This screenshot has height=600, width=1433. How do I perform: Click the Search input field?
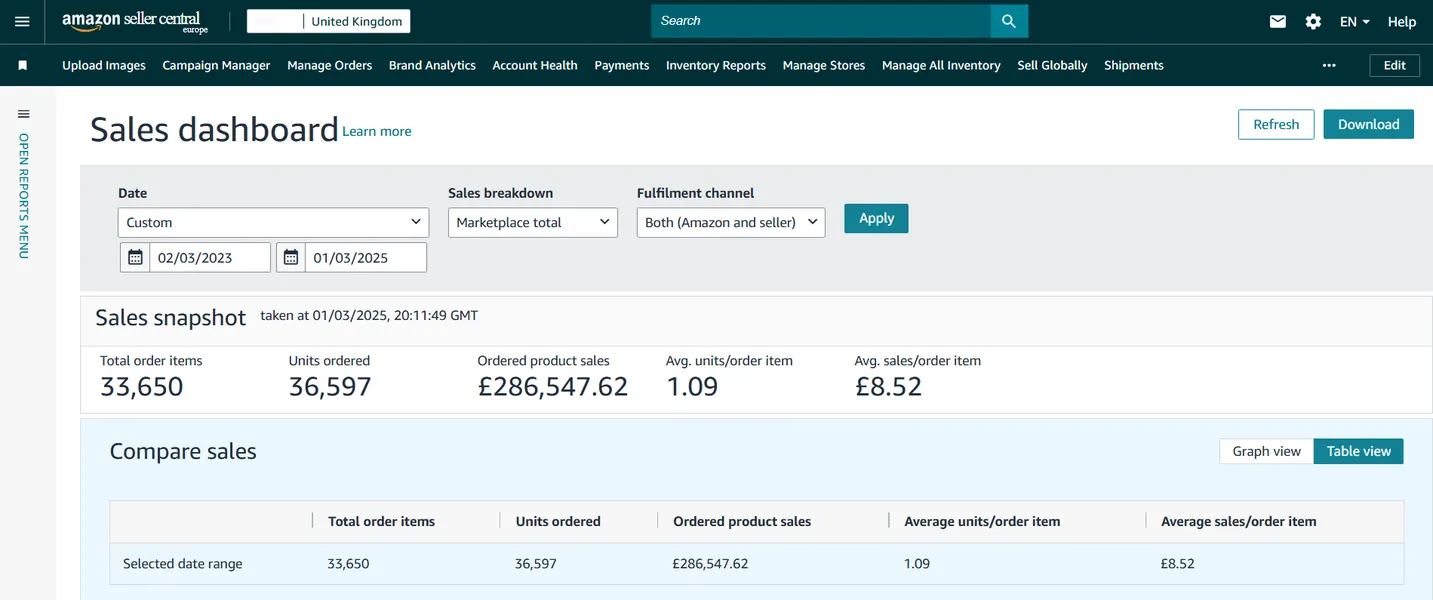click(x=821, y=21)
